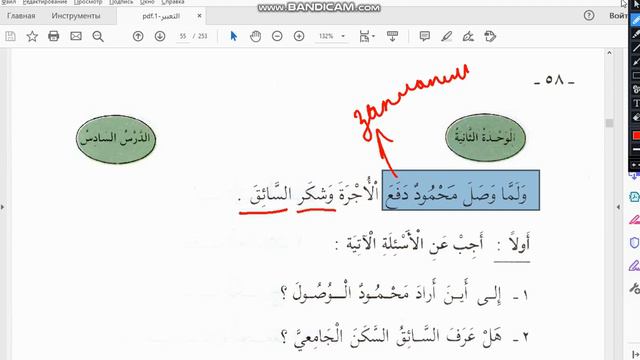This screenshot has width=640, height=360.
Task: Switch to the Инструменты tab
Action: [x=76, y=16]
